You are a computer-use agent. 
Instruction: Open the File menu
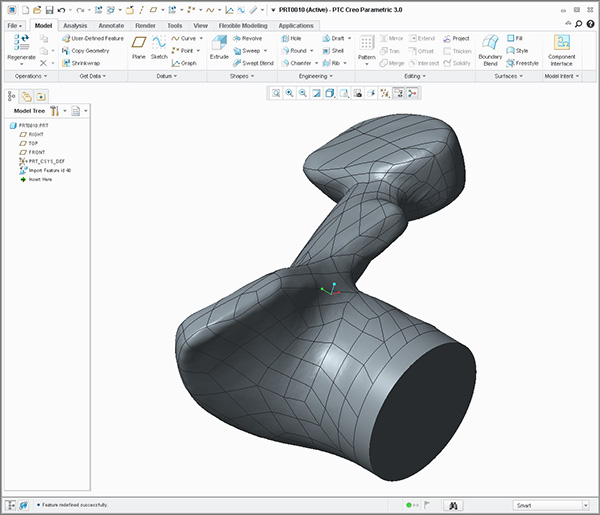point(15,26)
